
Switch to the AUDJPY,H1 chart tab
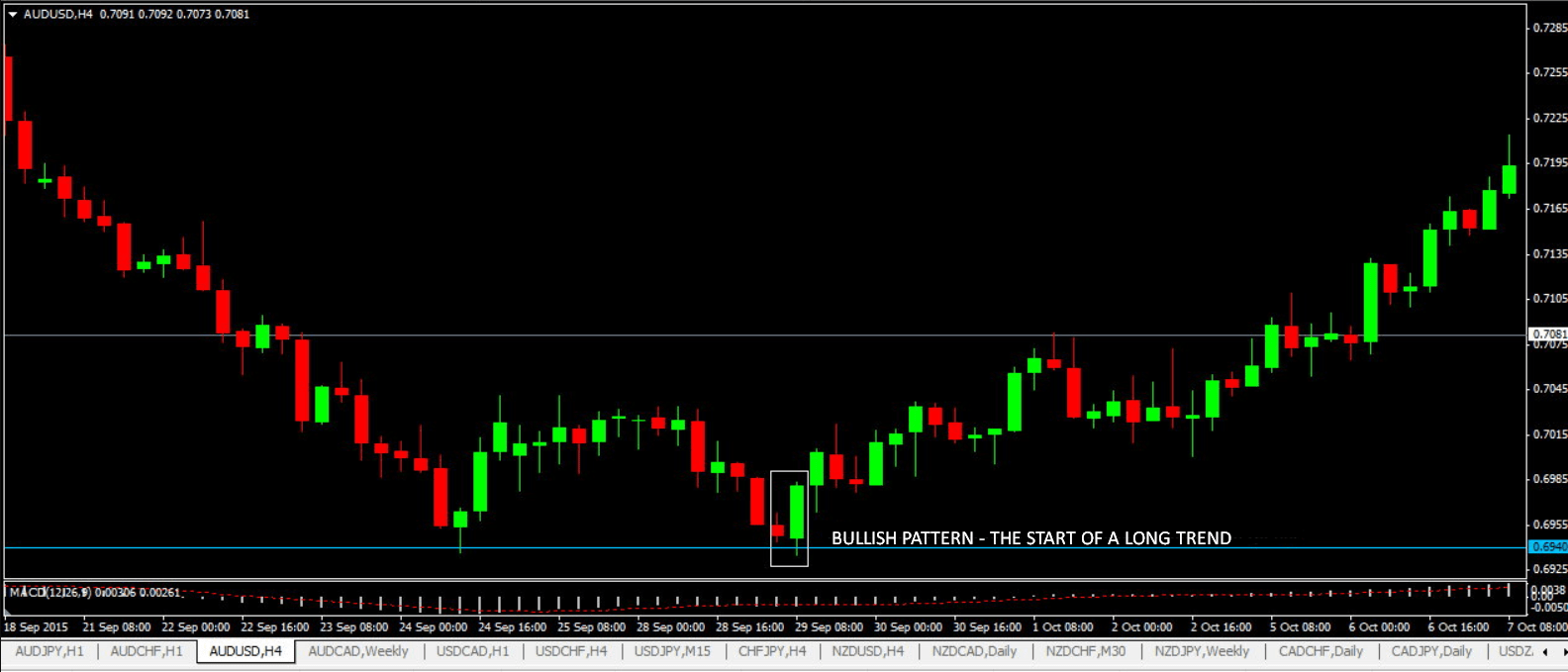(x=49, y=651)
